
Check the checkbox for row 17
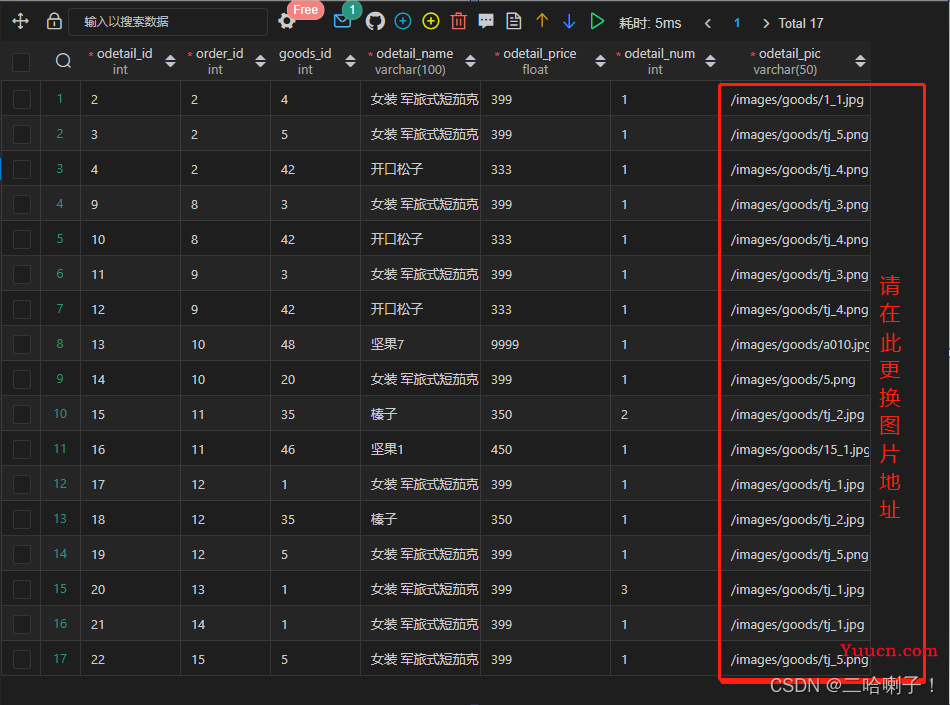pyautogui.click(x=22, y=660)
